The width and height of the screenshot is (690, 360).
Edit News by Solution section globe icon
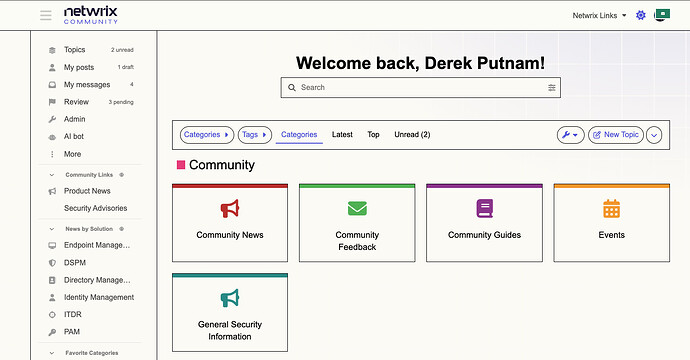[121, 229]
